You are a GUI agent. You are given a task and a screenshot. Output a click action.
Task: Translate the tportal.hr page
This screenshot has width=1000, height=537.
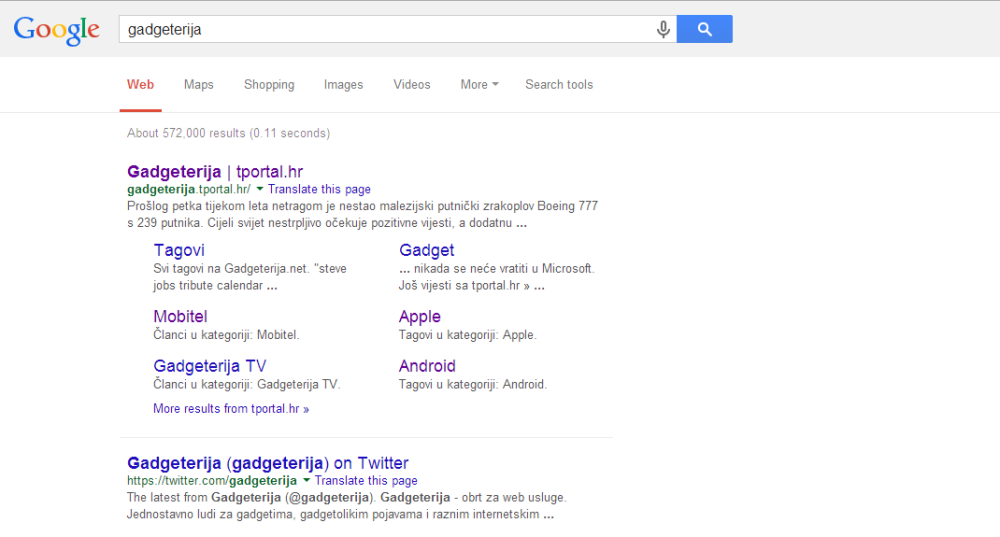point(319,189)
